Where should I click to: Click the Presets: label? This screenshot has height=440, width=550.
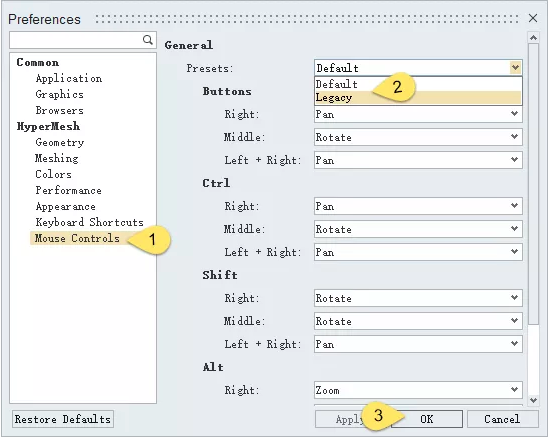coord(210,68)
